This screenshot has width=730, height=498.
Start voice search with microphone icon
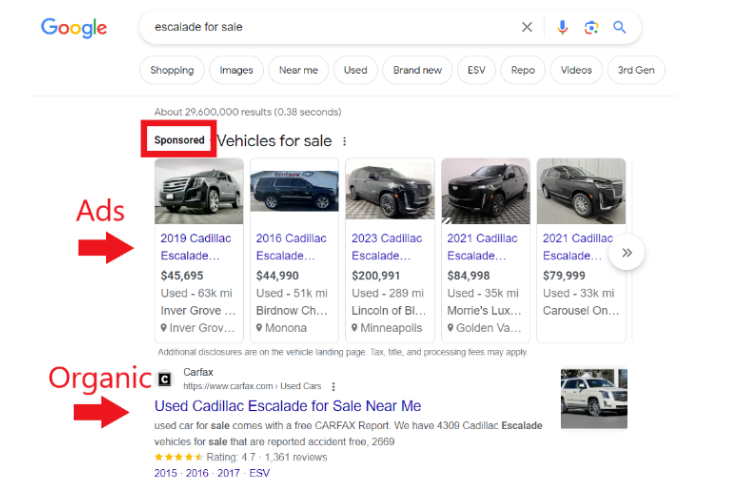pos(562,27)
